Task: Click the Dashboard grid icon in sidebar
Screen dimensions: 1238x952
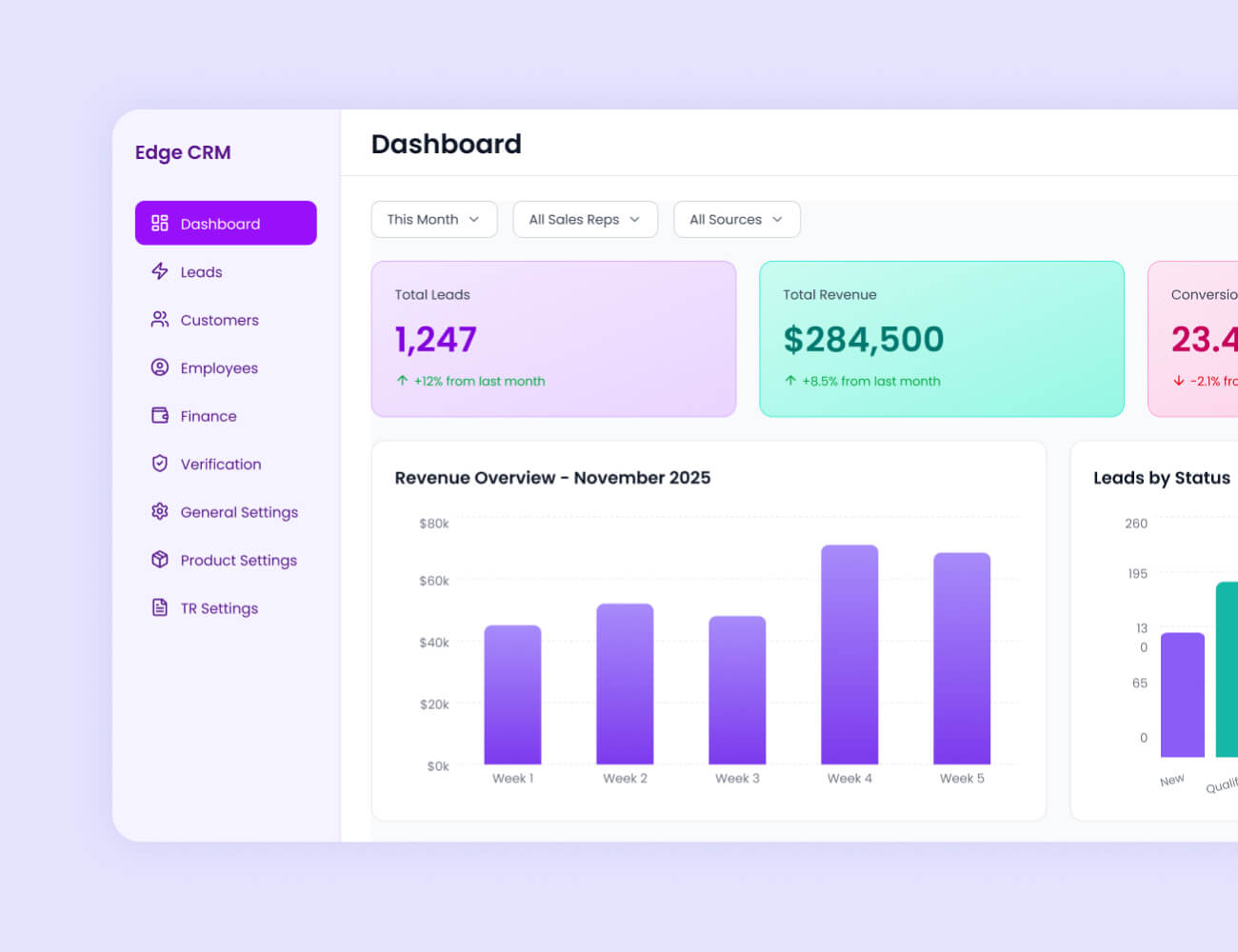Action: click(x=160, y=223)
